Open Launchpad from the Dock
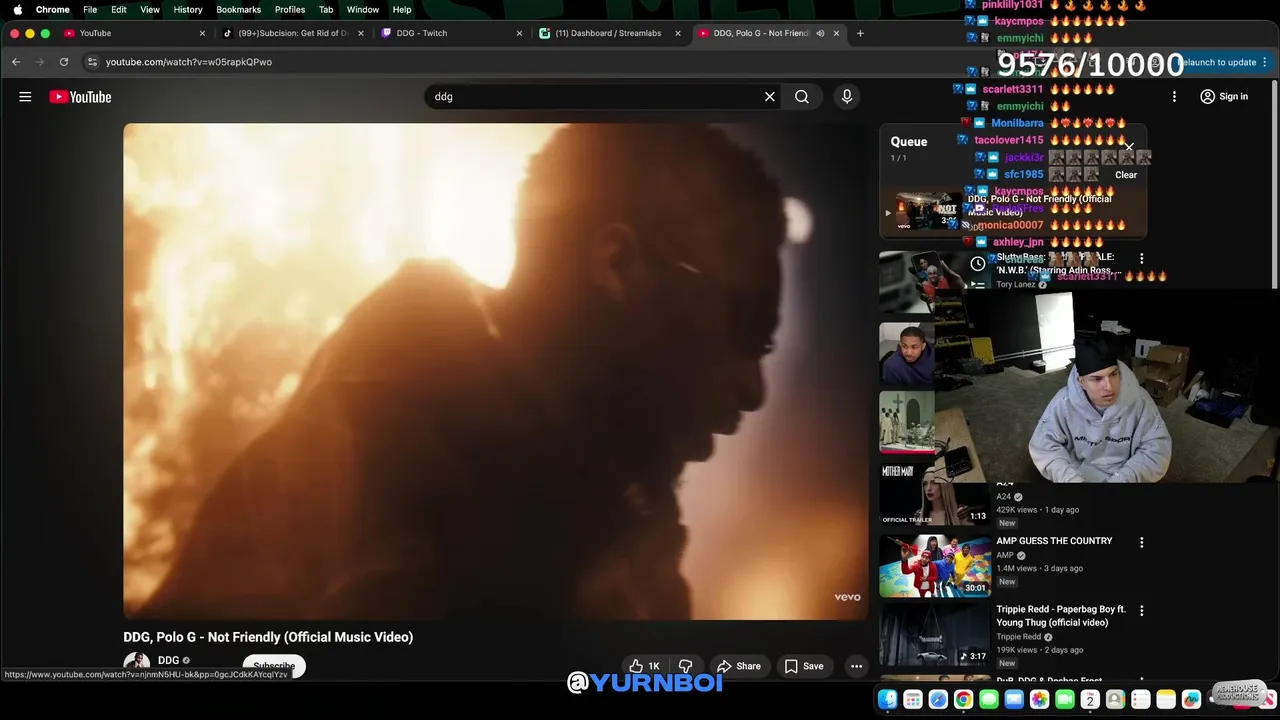The height and width of the screenshot is (720, 1280). (x=913, y=700)
